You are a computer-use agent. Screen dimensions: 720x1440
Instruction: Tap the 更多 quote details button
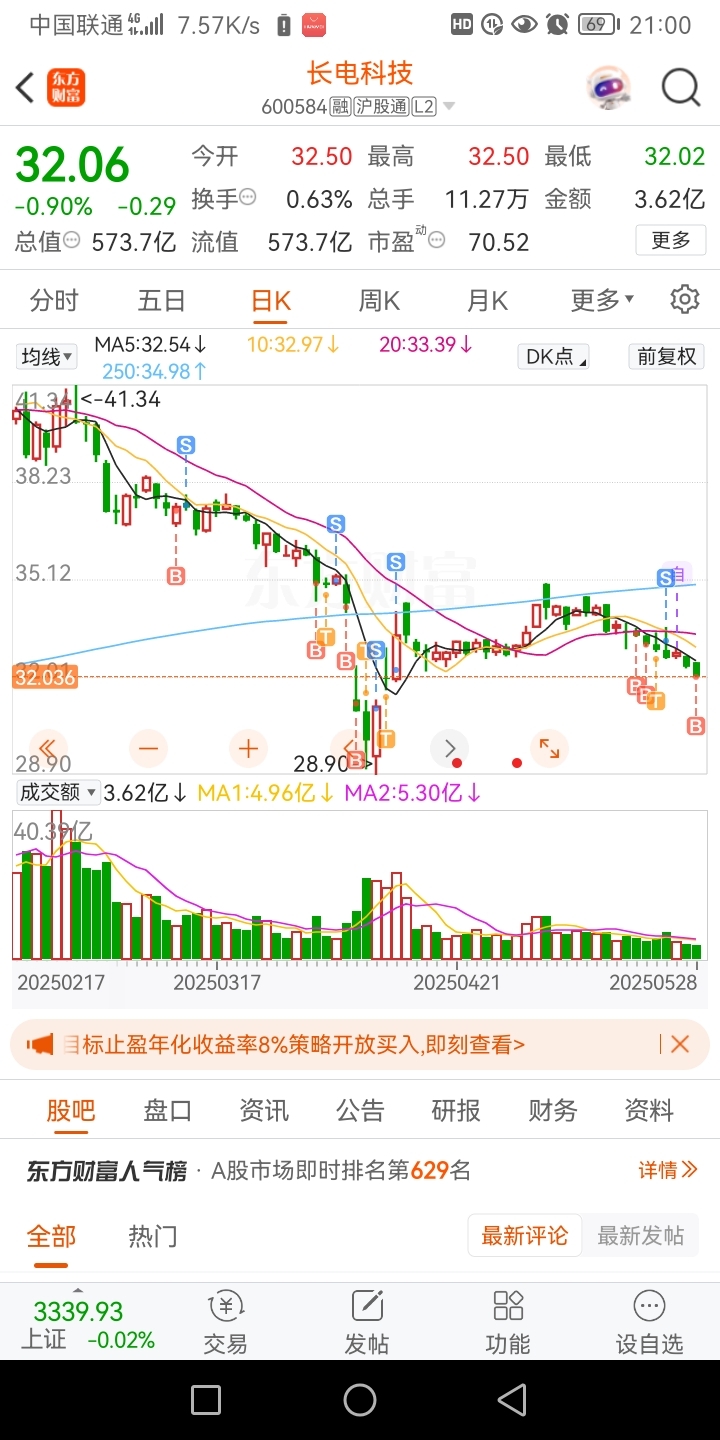(x=671, y=240)
